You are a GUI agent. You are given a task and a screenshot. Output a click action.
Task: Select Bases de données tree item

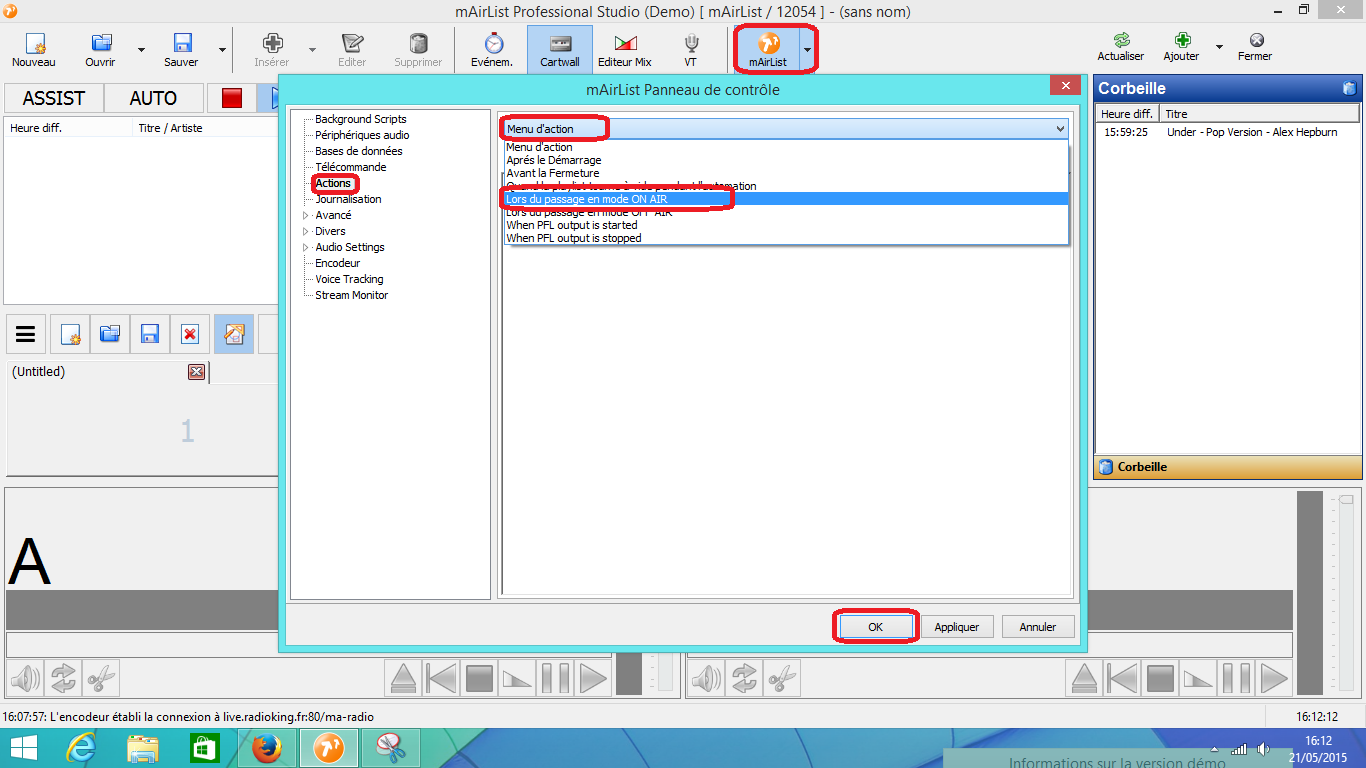359,151
